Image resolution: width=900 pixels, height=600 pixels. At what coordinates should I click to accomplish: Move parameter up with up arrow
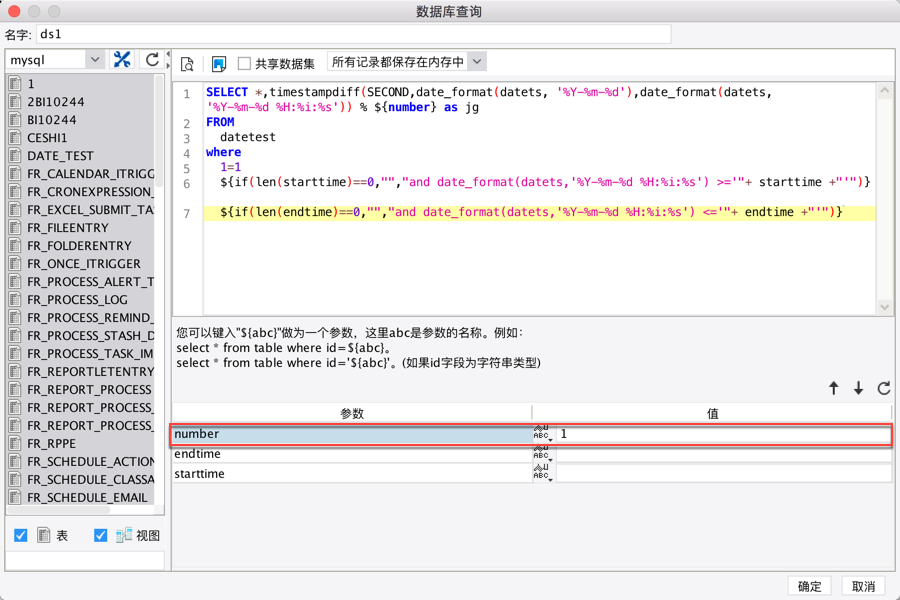(x=833, y=388)
